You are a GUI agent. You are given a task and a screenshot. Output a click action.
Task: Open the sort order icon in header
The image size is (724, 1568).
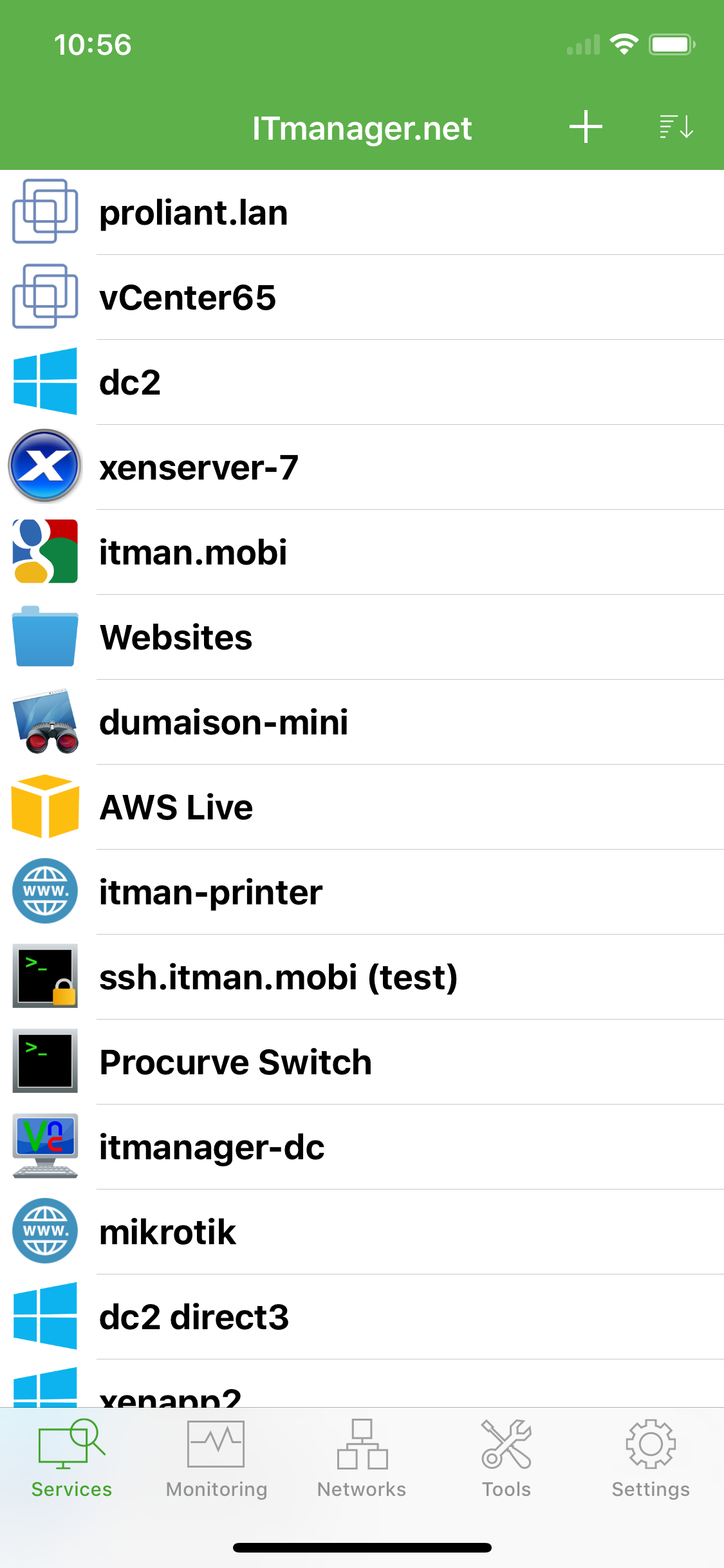pyautogui.click(x=676, y=127)
